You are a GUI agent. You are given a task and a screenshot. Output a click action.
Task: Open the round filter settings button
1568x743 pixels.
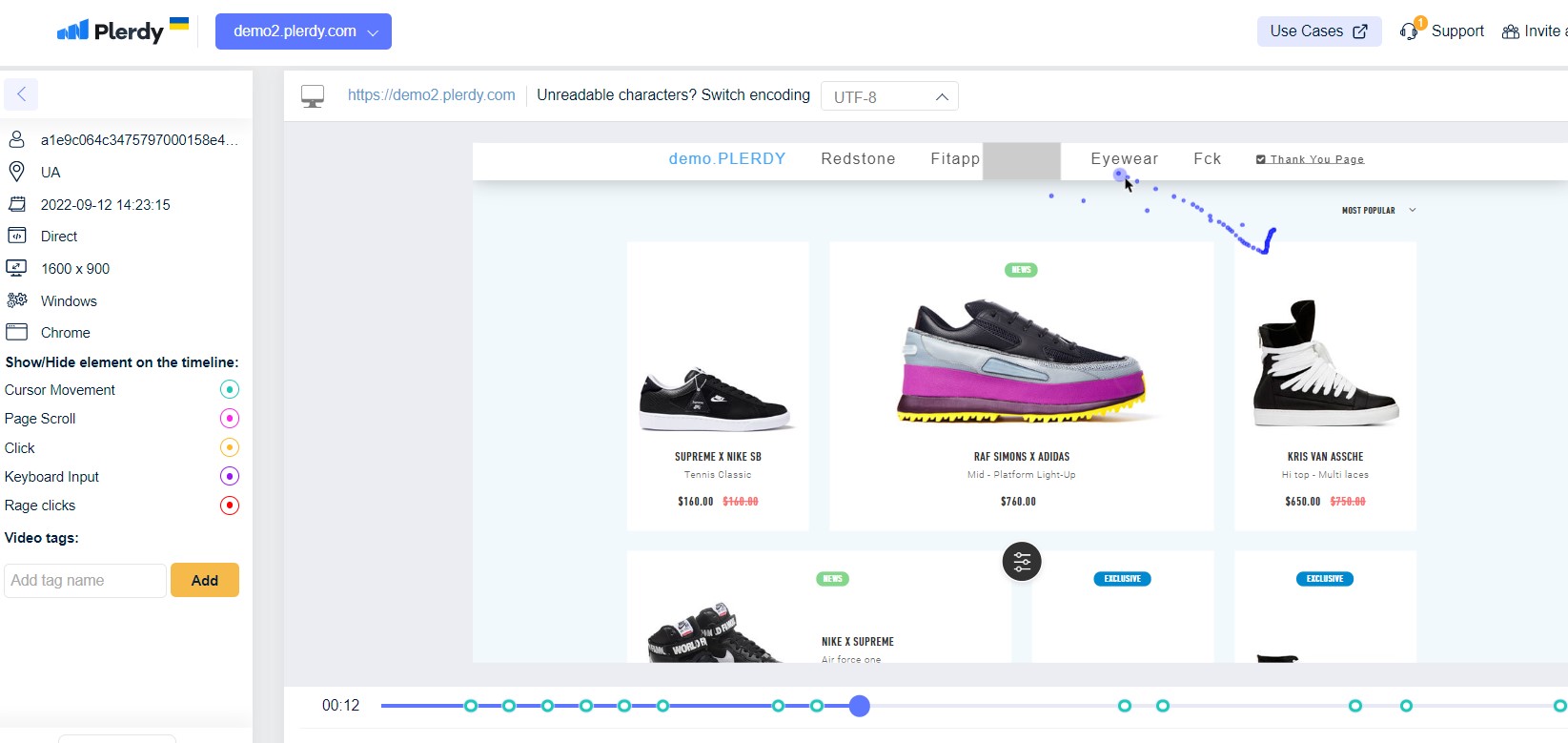point(1022,562)
